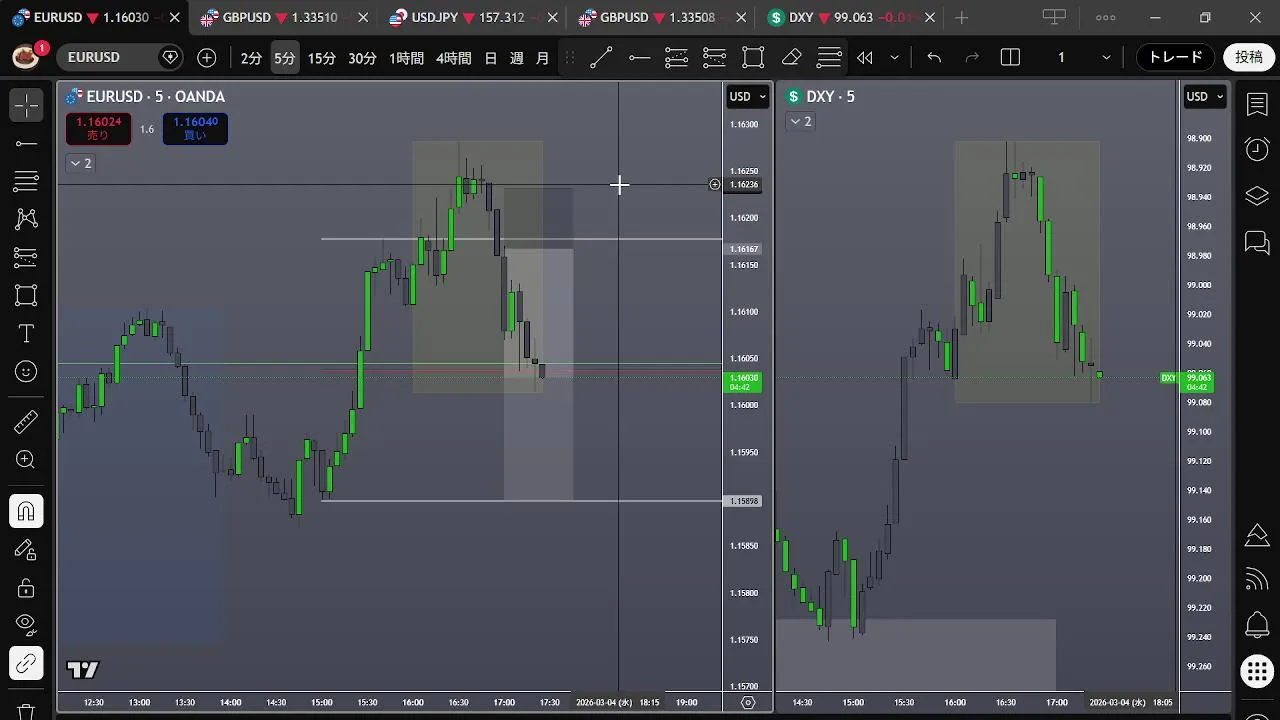Open the layout number dropdown arrow
Screen dimensions: 1280x720
(x=1106, y=58)
